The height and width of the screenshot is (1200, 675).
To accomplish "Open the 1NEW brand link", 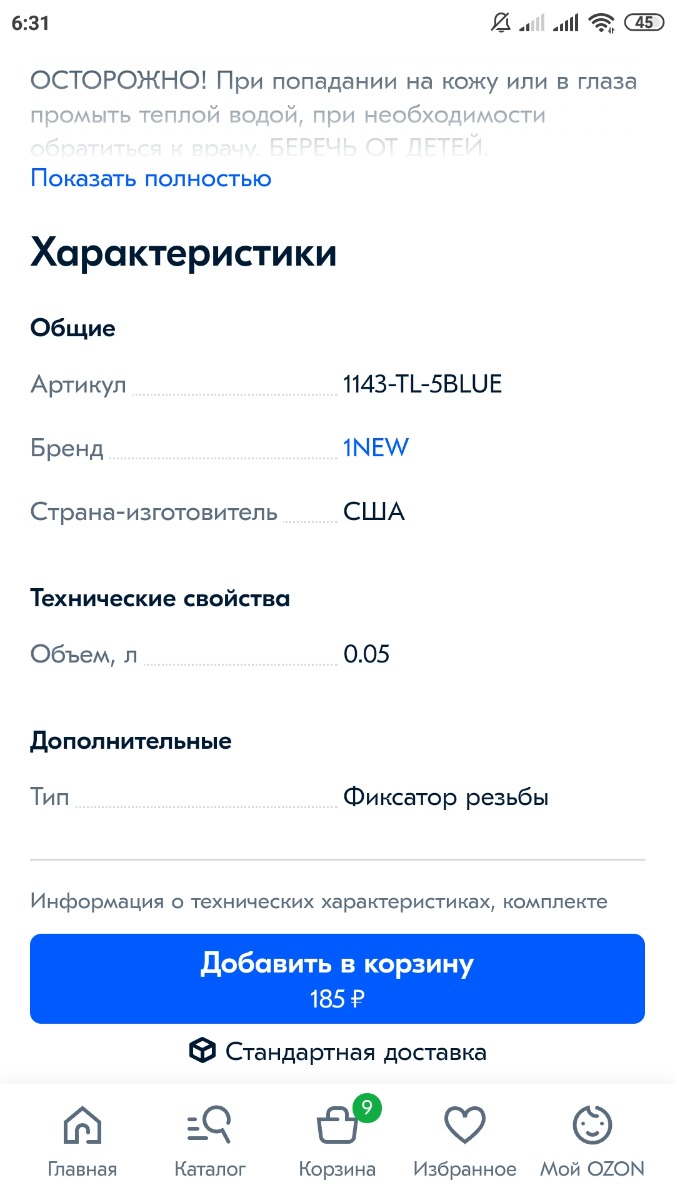I will pos(376,448).
